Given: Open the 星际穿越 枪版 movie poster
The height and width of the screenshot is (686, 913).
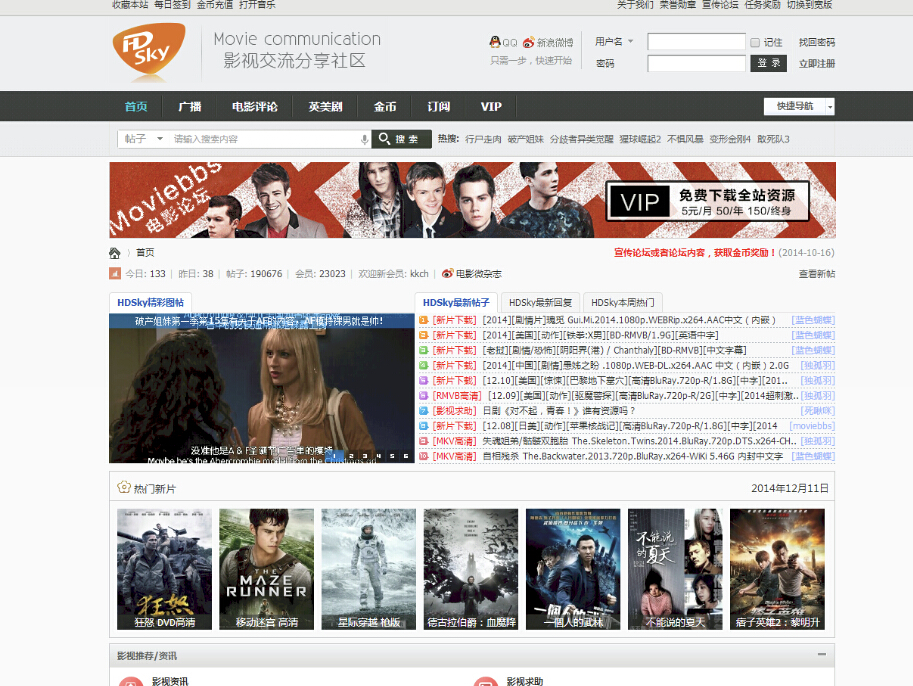Looking at the screenshot, I should click(x=369, y=569).
